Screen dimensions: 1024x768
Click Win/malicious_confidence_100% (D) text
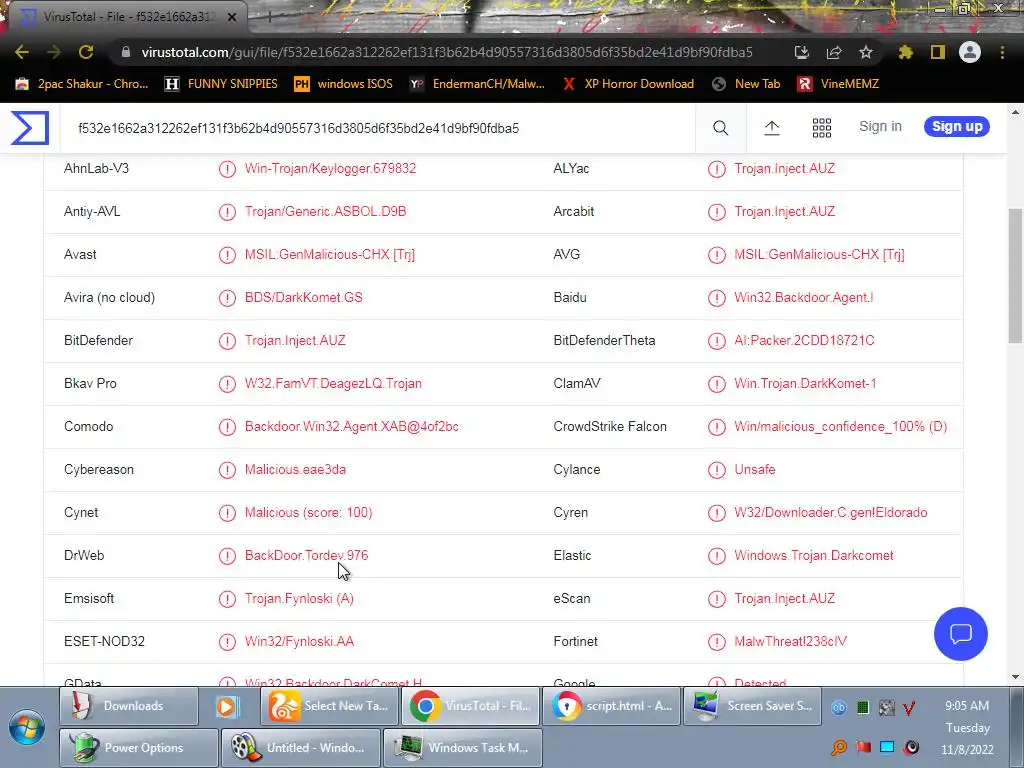[x=840, y=426]
